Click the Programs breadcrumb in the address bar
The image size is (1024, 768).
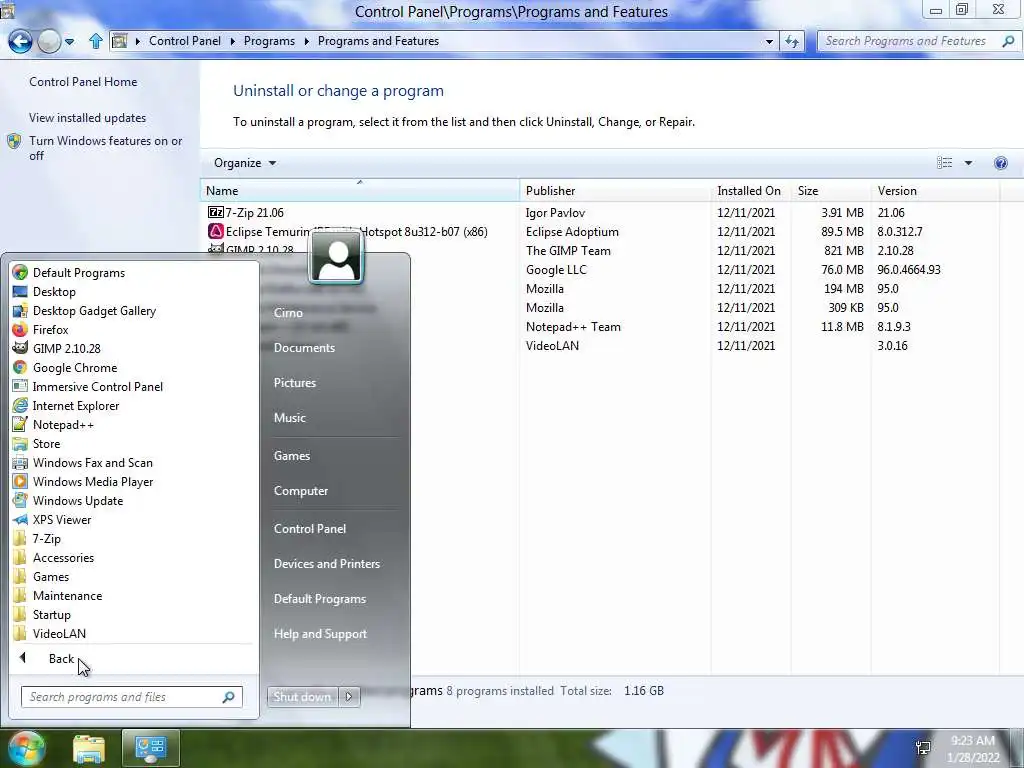tap(269, 40)
